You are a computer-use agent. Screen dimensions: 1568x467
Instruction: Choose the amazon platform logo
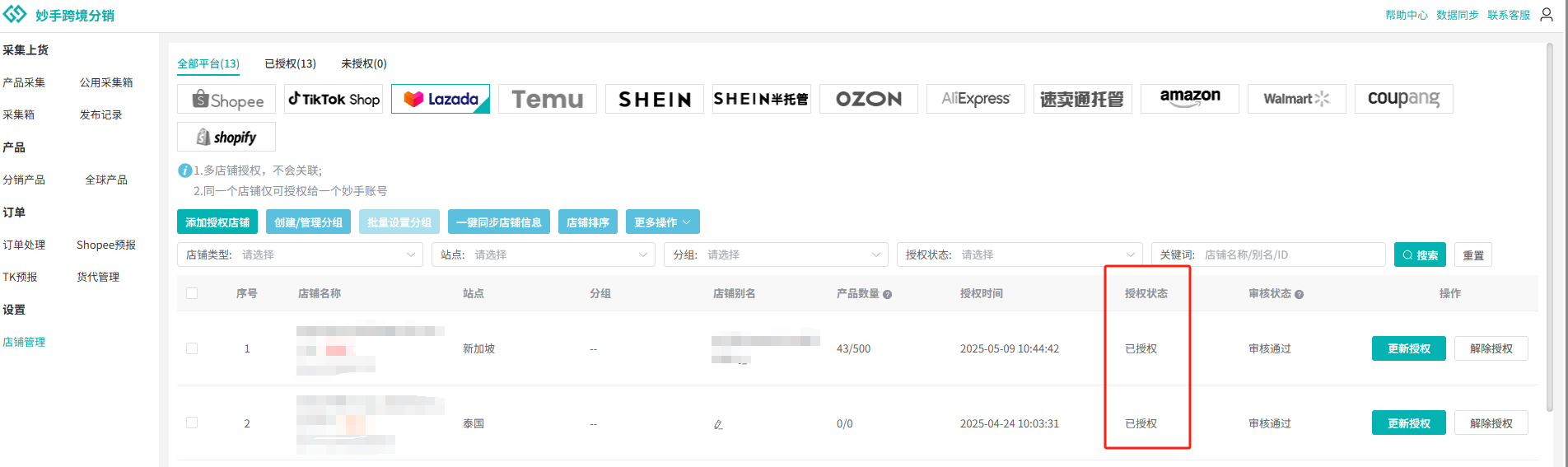(x=1190, y=99)
